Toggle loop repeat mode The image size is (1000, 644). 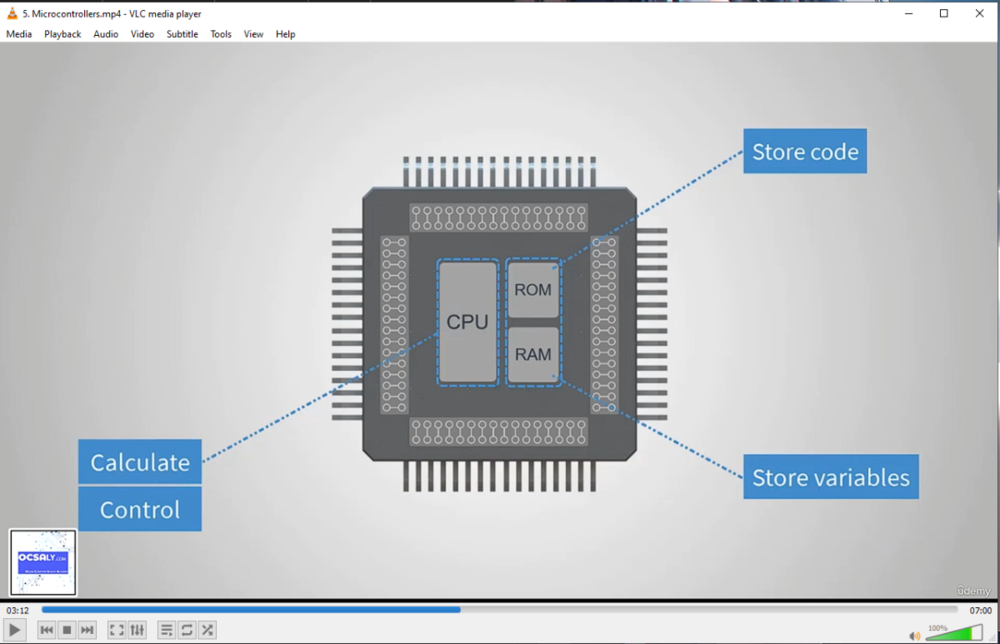pyautogui.click(x=187, y=630)
